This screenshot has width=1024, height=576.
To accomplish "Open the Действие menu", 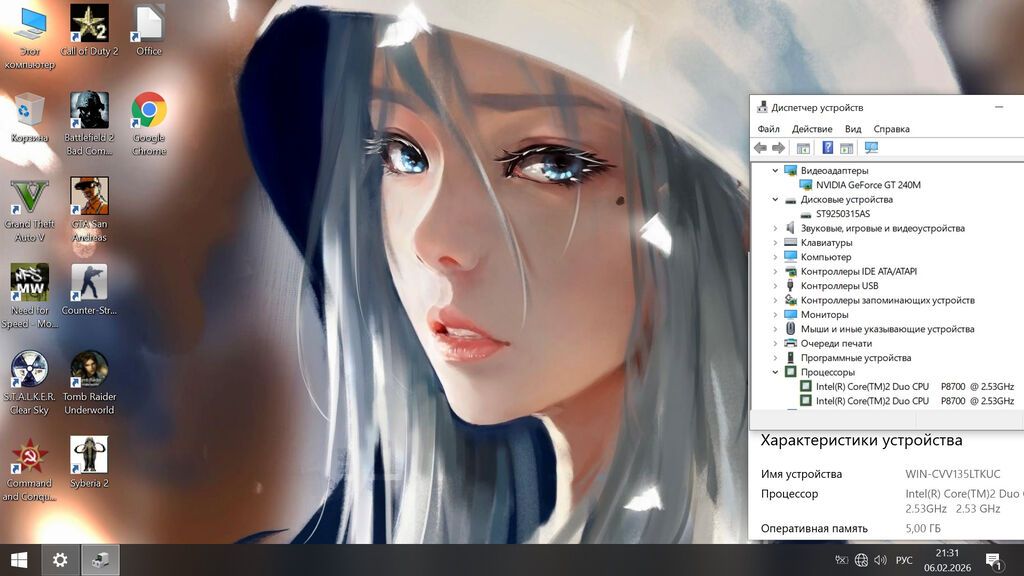I will pyautogui.click(x=812, y=129).
